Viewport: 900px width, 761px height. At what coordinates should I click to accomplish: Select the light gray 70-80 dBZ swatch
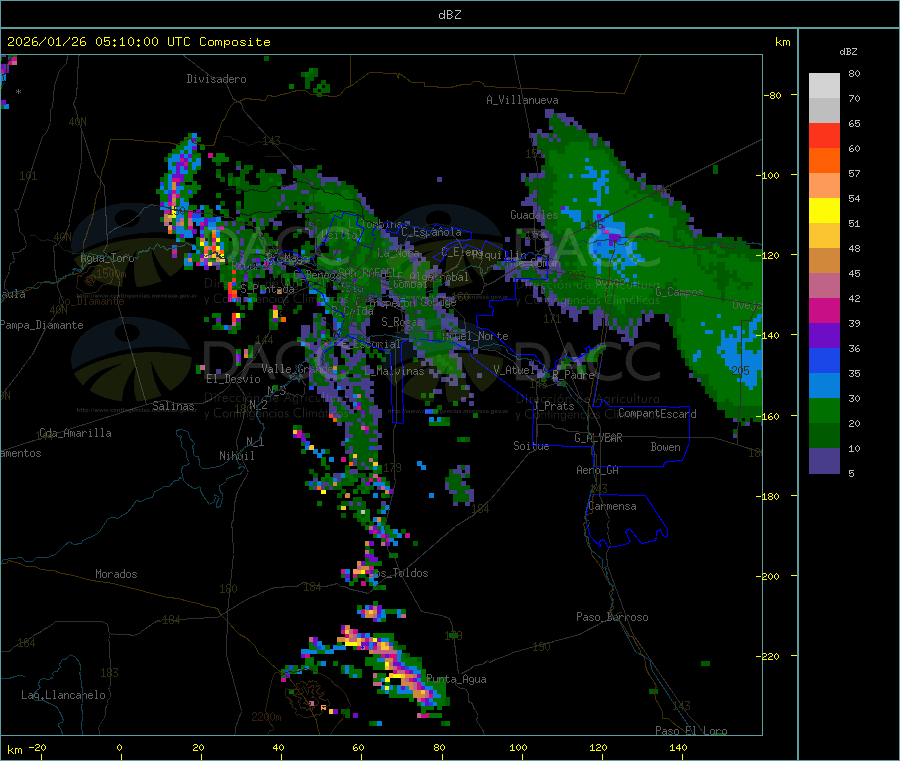coord(824,86)
